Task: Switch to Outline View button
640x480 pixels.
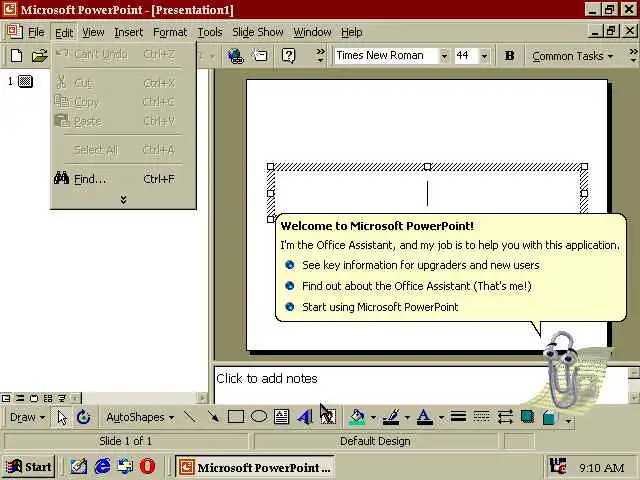Action: 20,398
